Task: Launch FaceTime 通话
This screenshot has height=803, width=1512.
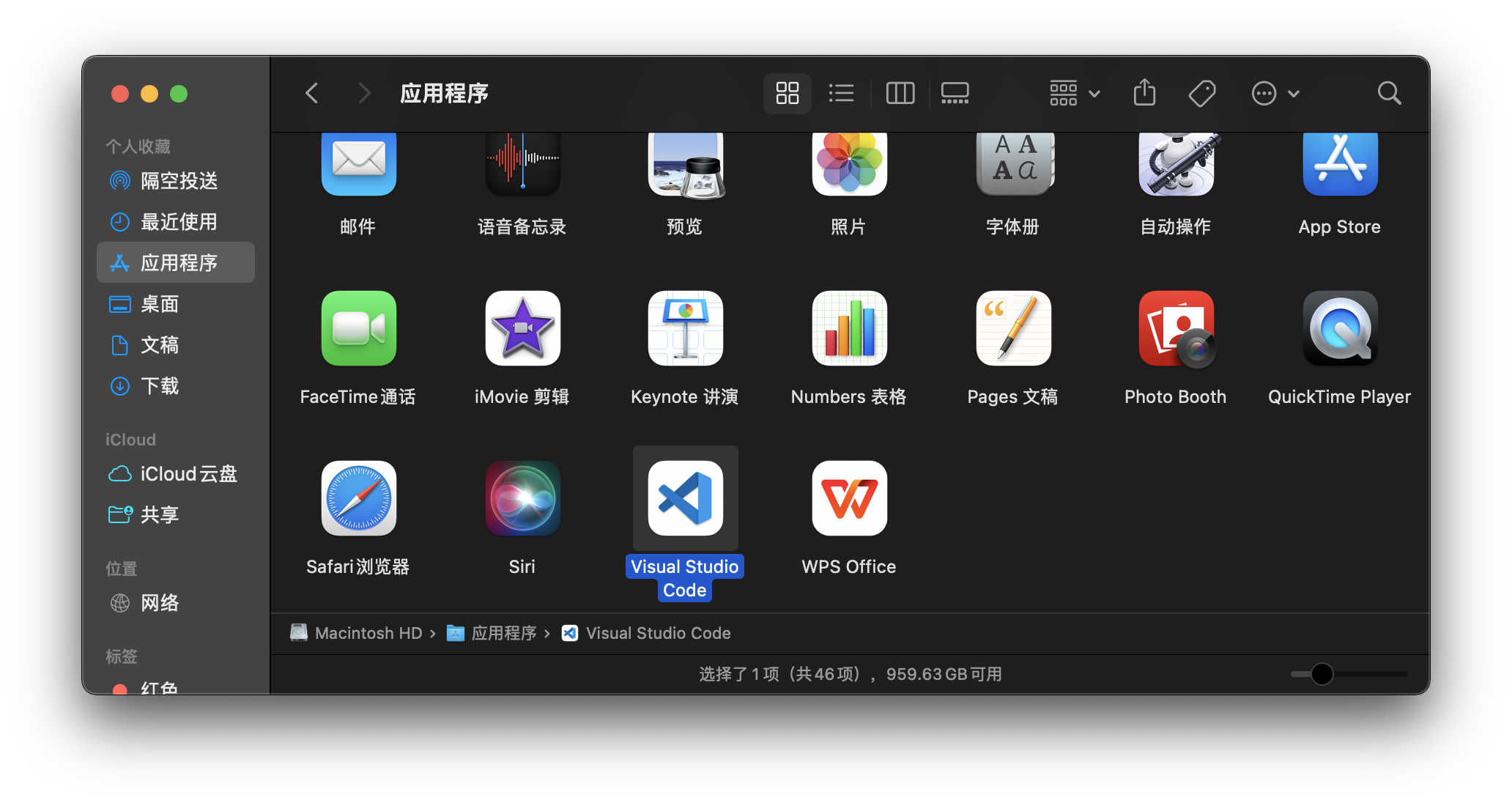Action: point(357,328)
